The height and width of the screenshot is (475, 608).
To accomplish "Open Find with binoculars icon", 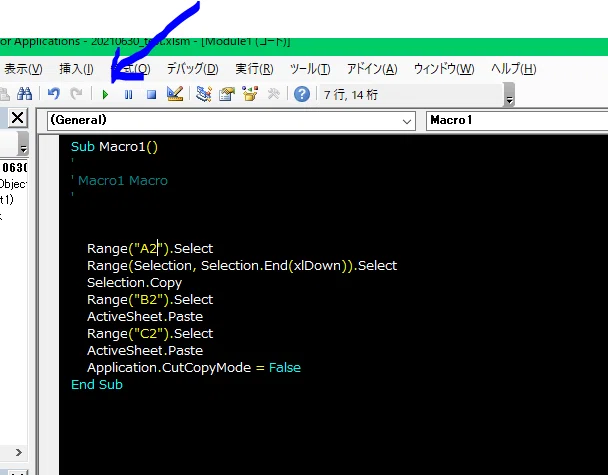I will (25, 94).
